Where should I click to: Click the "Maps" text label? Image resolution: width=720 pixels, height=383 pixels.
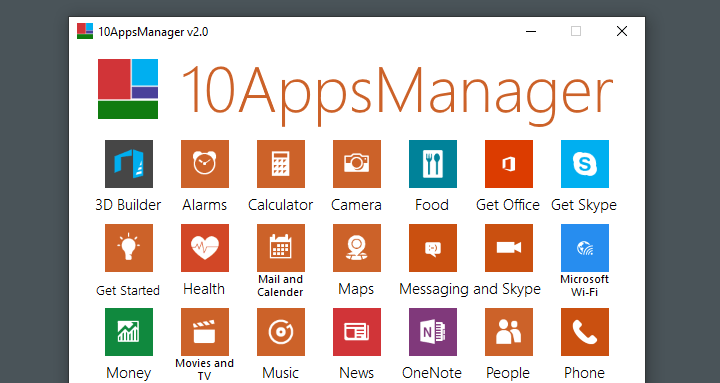[356, 289]
